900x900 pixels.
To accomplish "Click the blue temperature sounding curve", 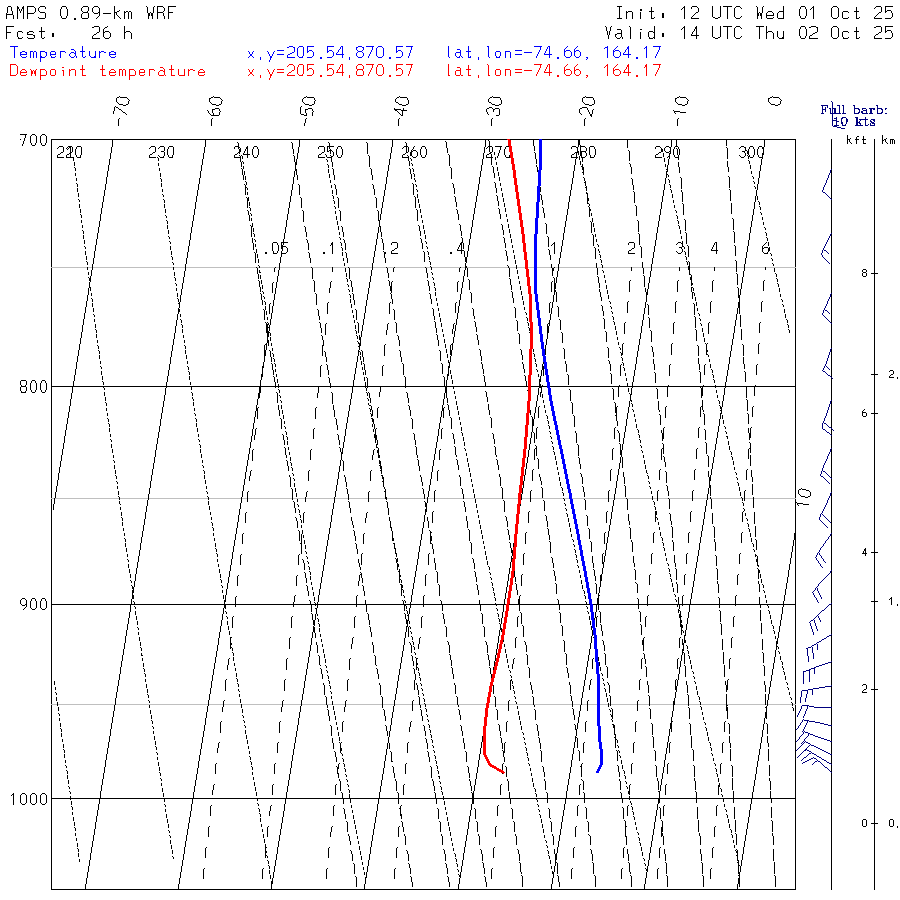I will pyautogui.click(x=571, y=494).
